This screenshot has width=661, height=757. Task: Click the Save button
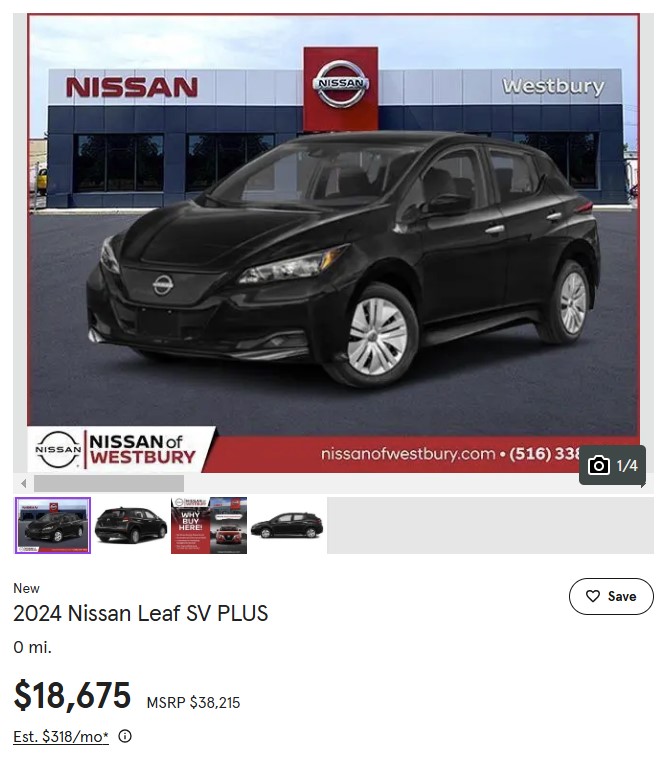point(611,596)
